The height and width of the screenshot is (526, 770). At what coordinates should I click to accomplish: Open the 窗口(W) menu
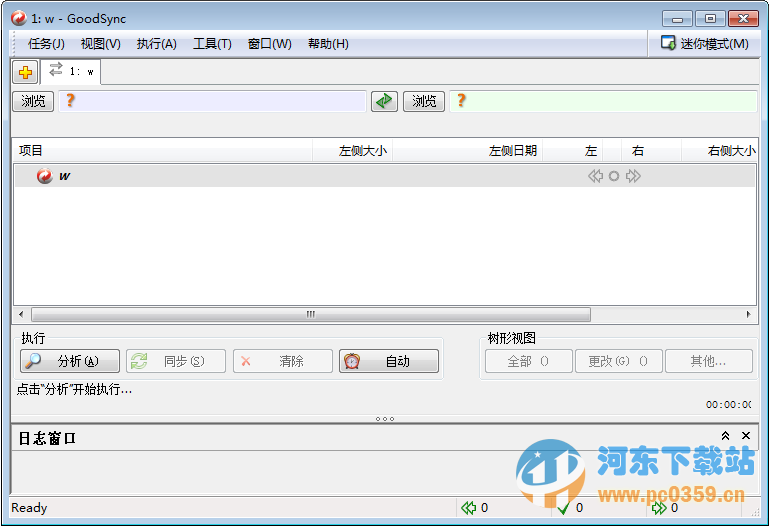pos(270,44)
